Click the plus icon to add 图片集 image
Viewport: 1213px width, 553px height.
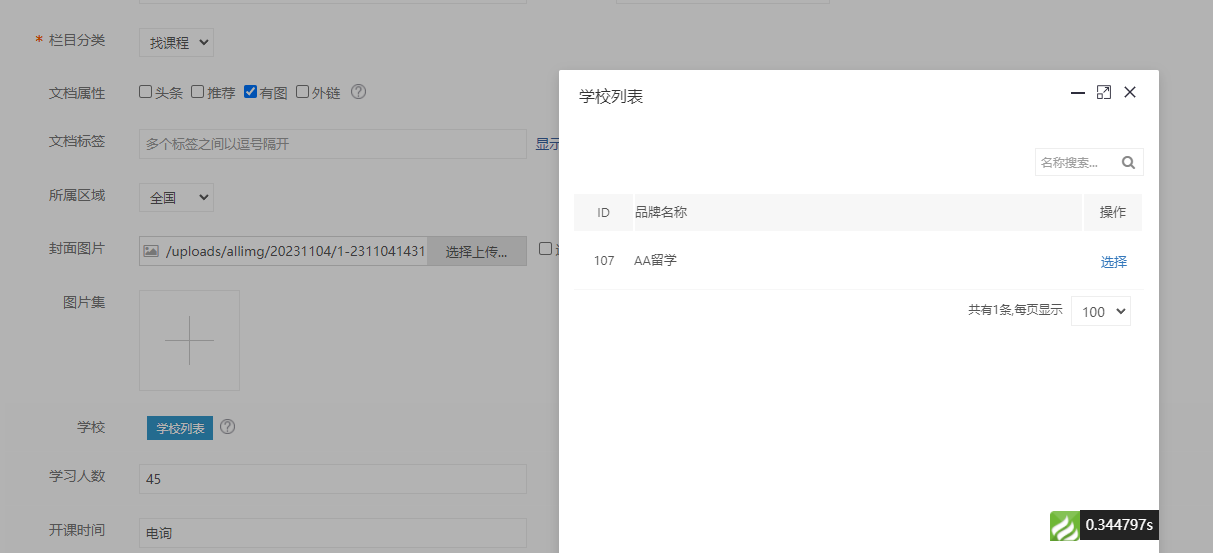pyautogui.click(x=189, y=340)
